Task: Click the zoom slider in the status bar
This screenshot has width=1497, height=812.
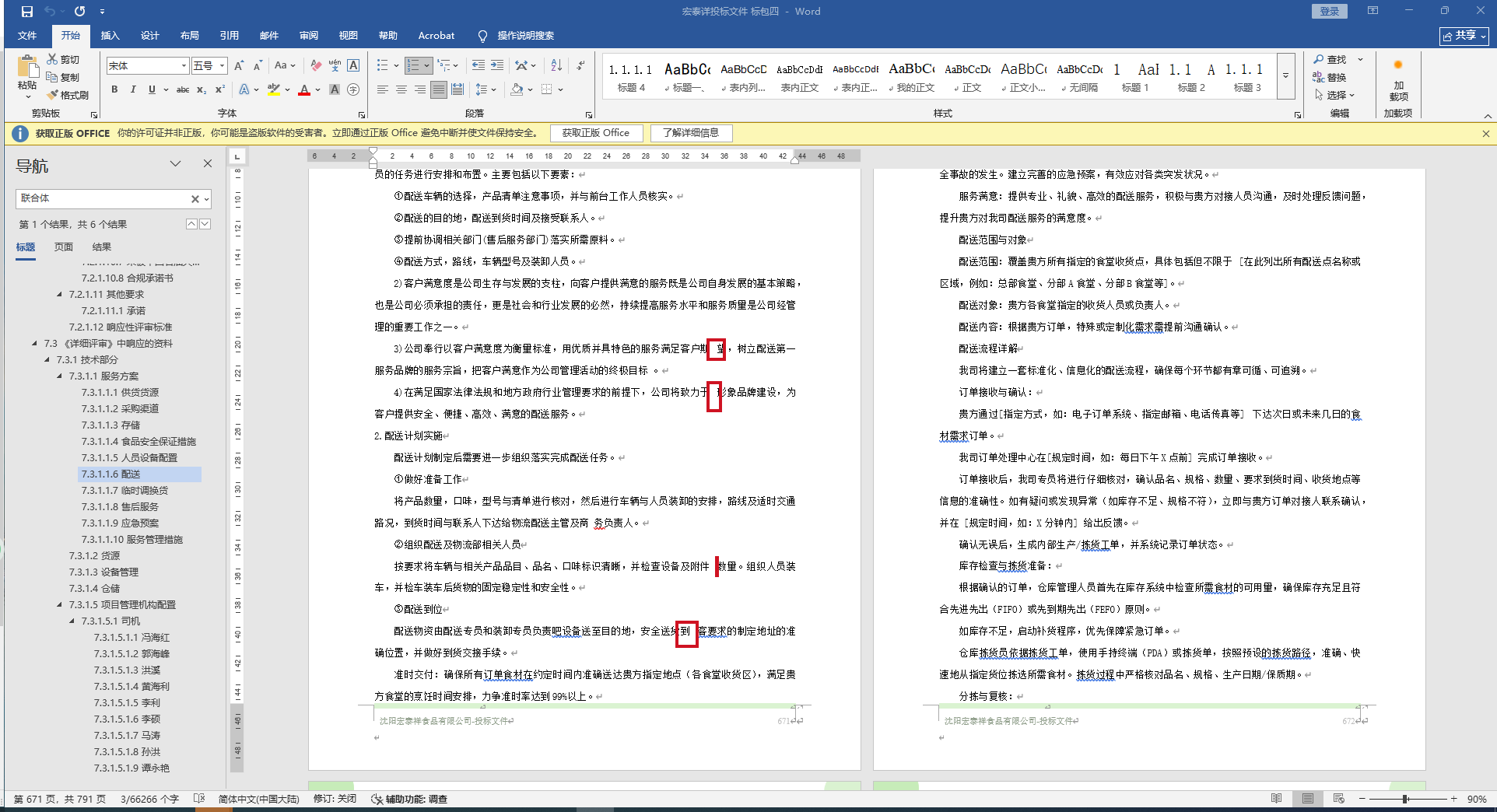Action: tap(1407, 799)
